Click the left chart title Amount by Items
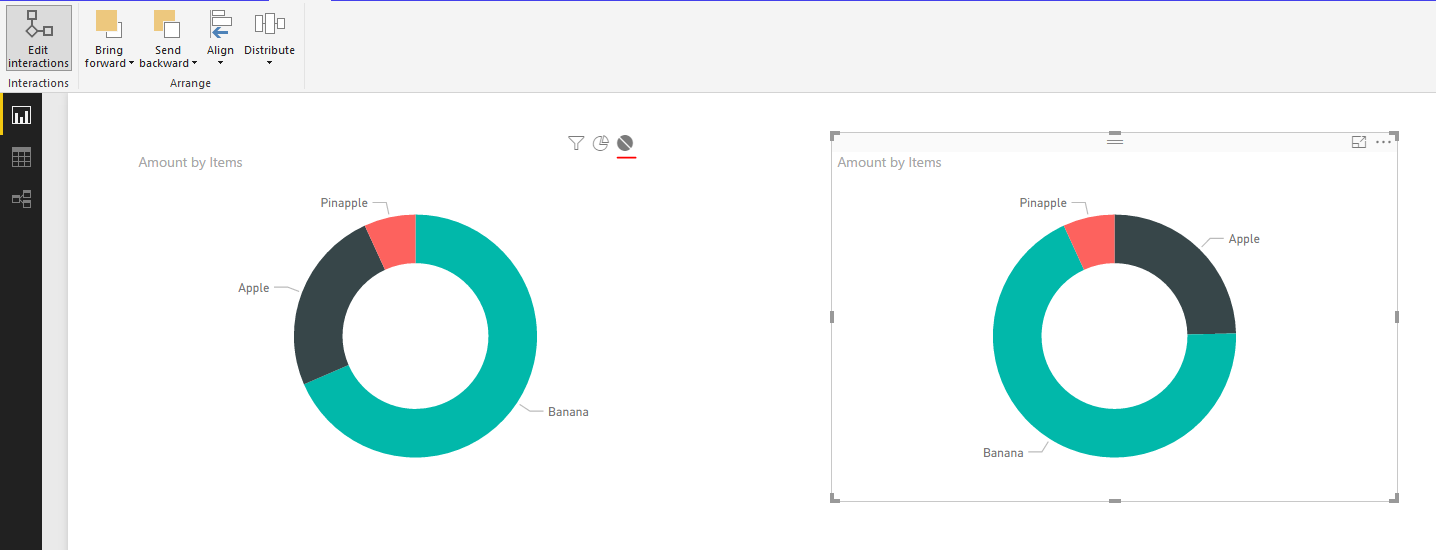1436x550 pixels. (190, 162)
